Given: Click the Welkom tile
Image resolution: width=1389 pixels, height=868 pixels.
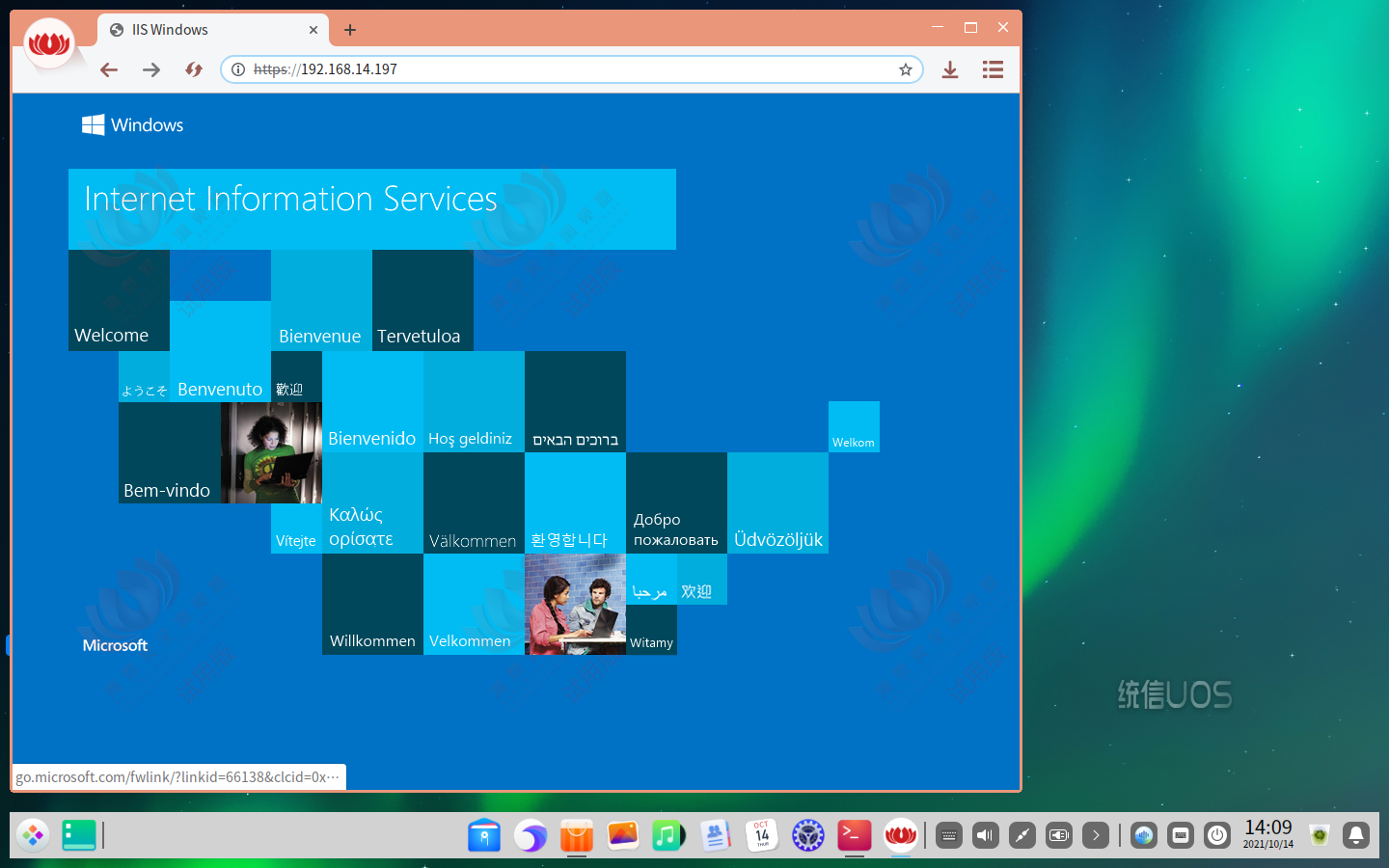Looking at the screenshot, I should [854, 426].
